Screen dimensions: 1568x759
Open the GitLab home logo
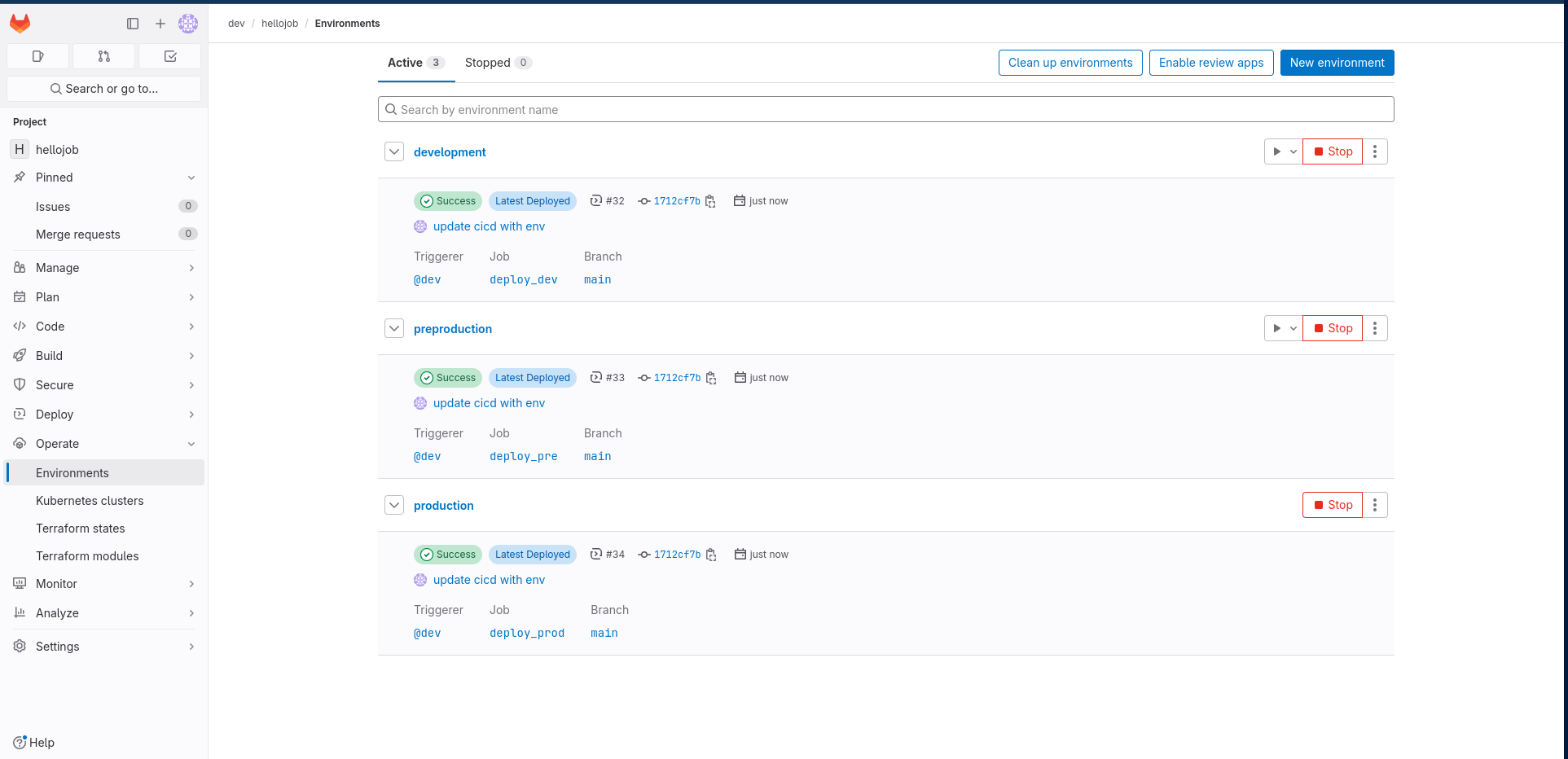pos(20,24)
